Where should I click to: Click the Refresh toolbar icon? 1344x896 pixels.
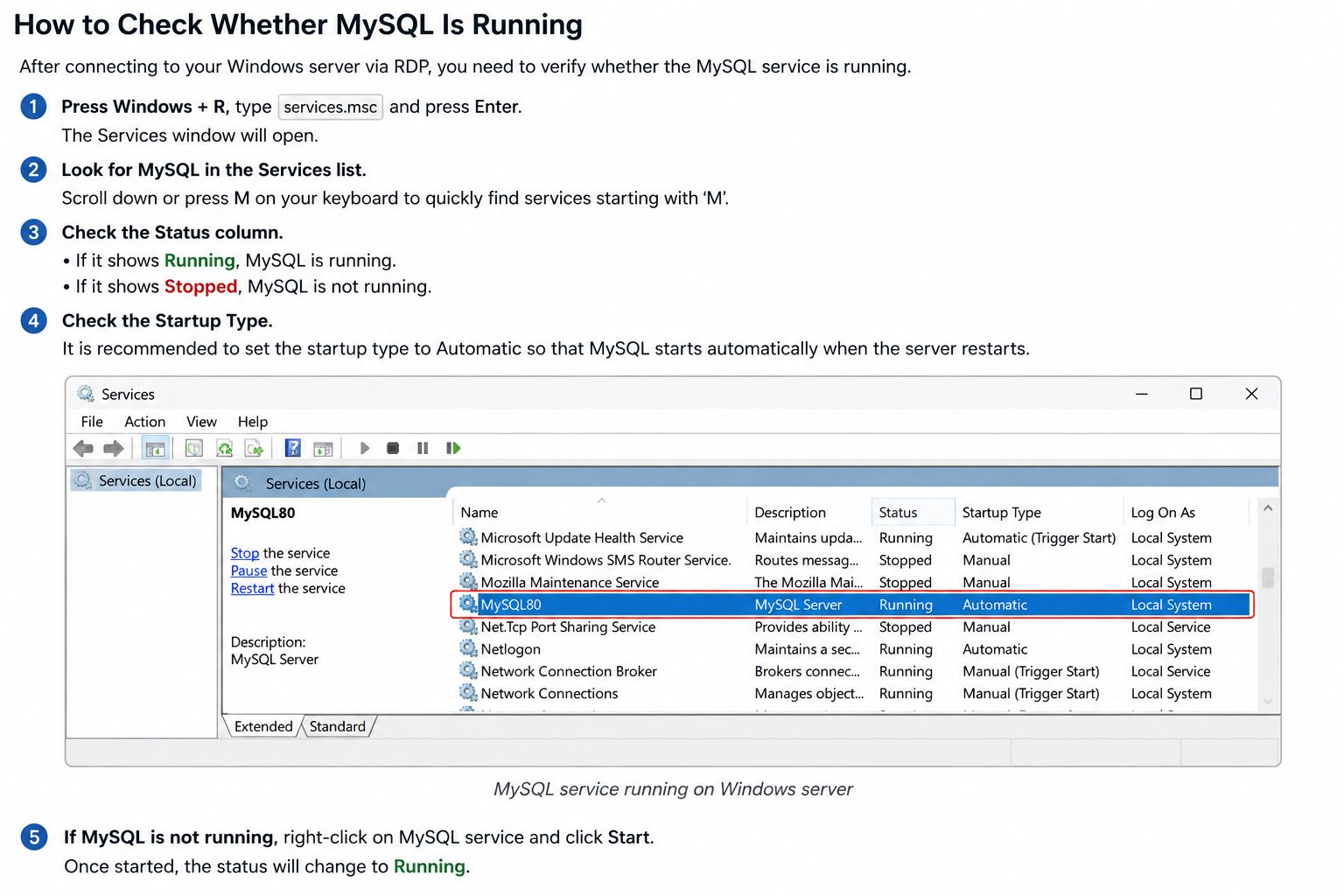[225, 449]
